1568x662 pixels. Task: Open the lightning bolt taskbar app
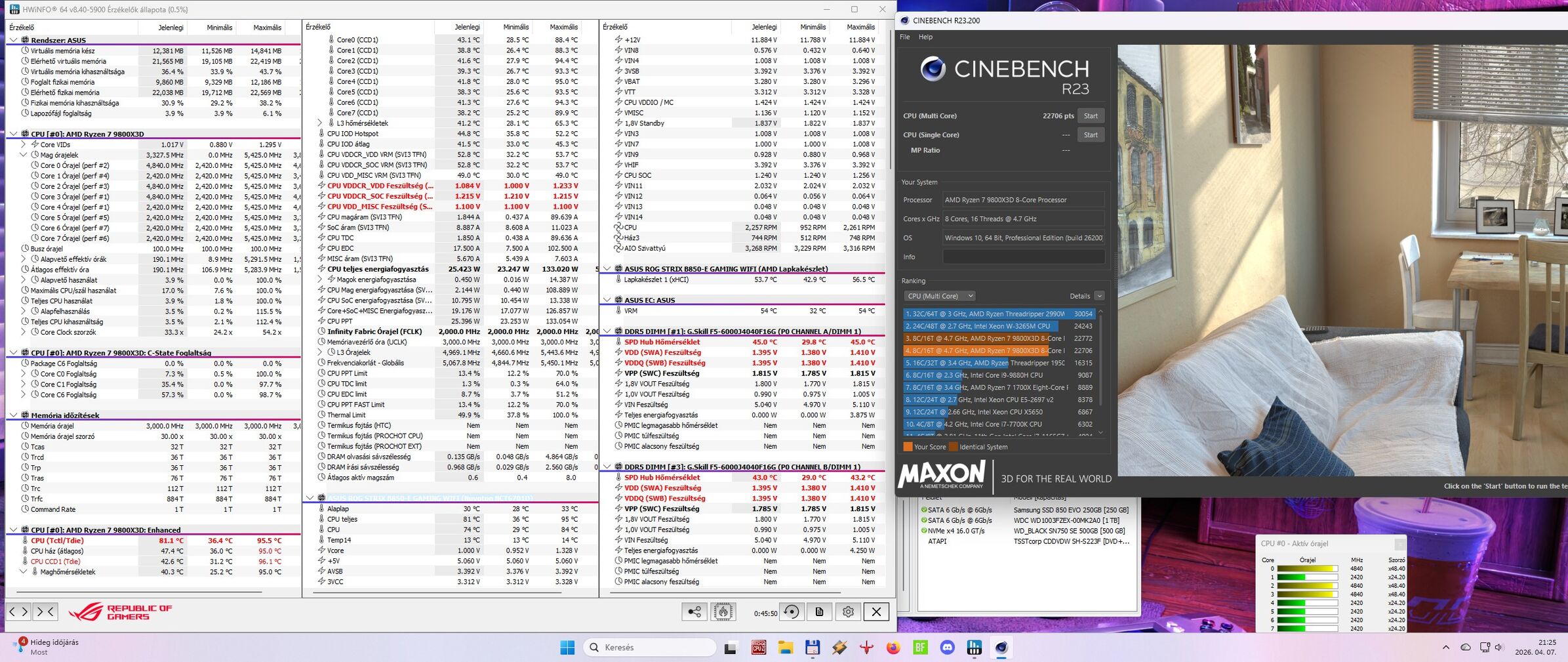point(839,648)
